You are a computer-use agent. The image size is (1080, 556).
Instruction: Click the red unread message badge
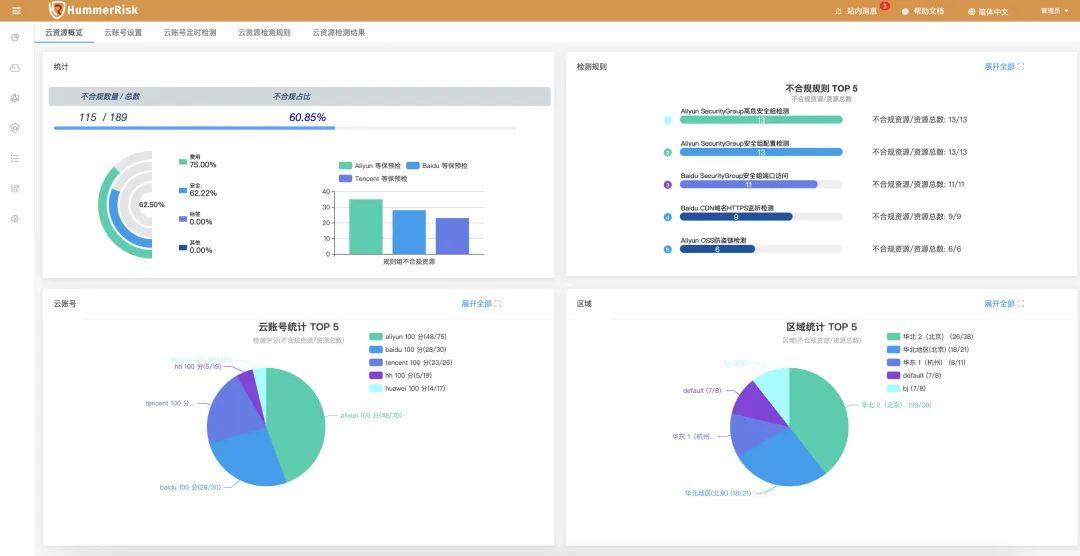click(884, 6)
